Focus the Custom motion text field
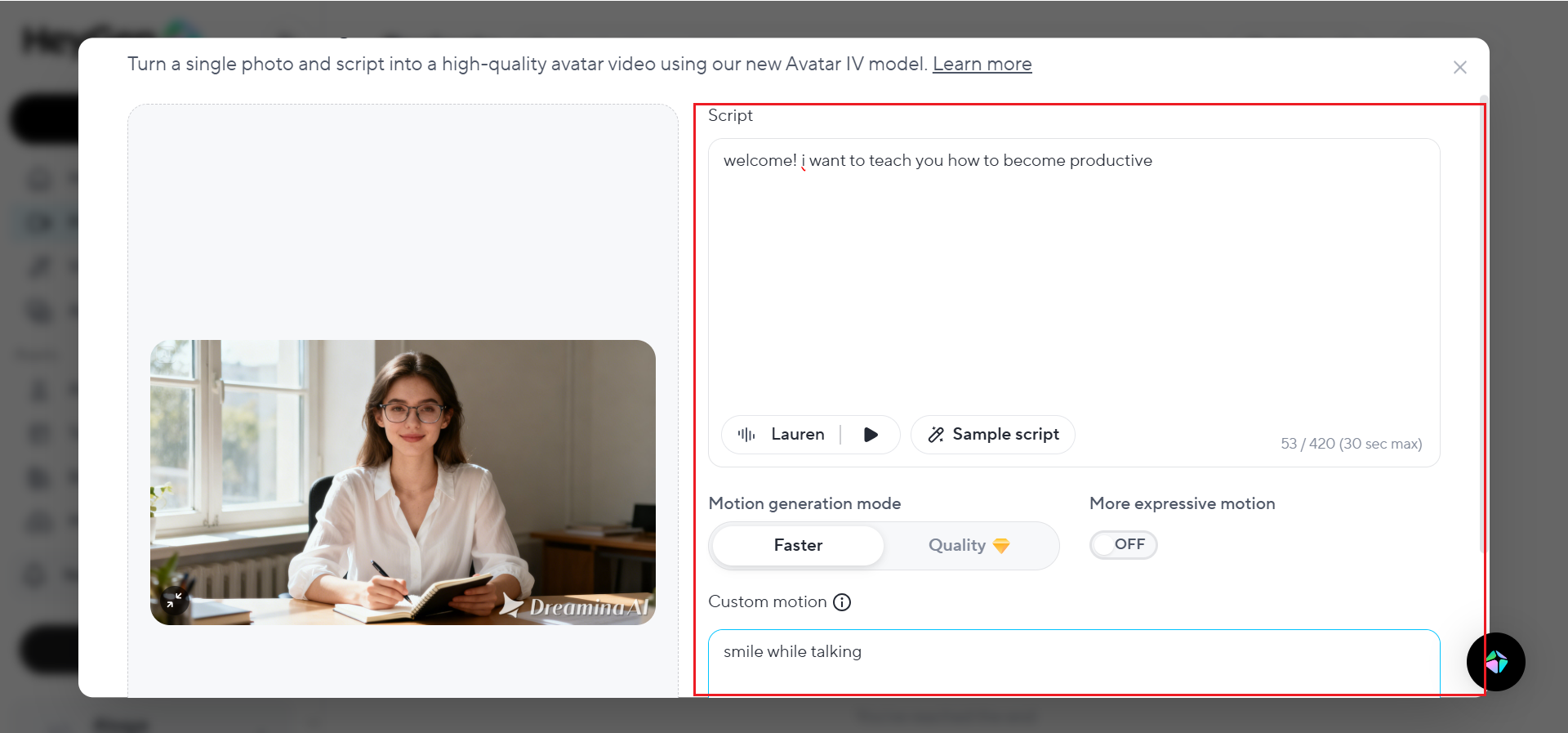Viewport: 1568px width, 733px height. (x=1074, y=663)
